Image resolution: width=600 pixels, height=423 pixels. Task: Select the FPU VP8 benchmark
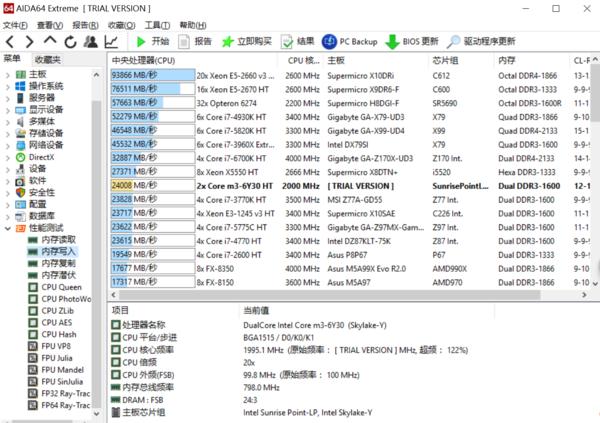click(x=50, y=346)
